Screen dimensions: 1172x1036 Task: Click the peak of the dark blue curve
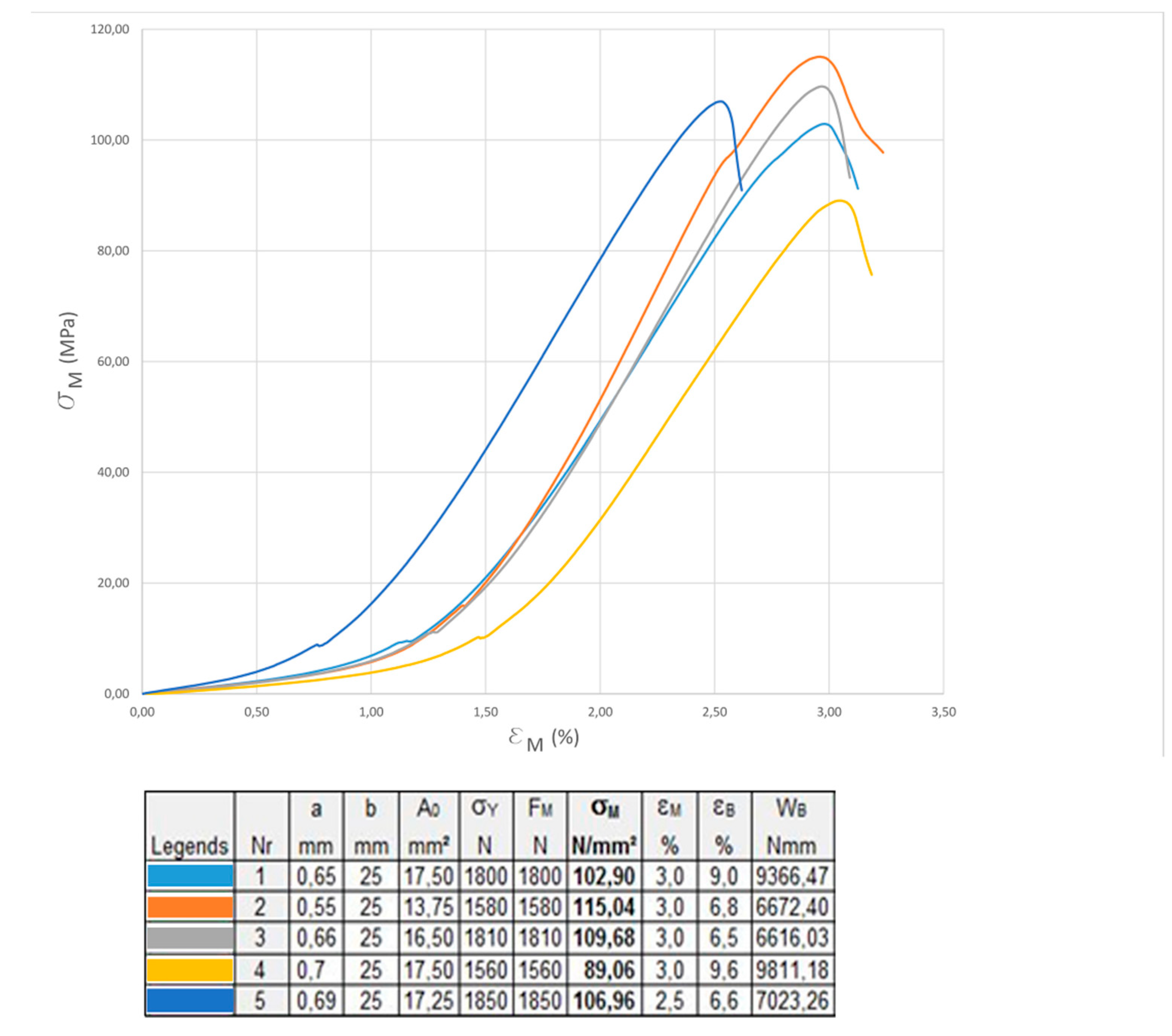(721, 101)
